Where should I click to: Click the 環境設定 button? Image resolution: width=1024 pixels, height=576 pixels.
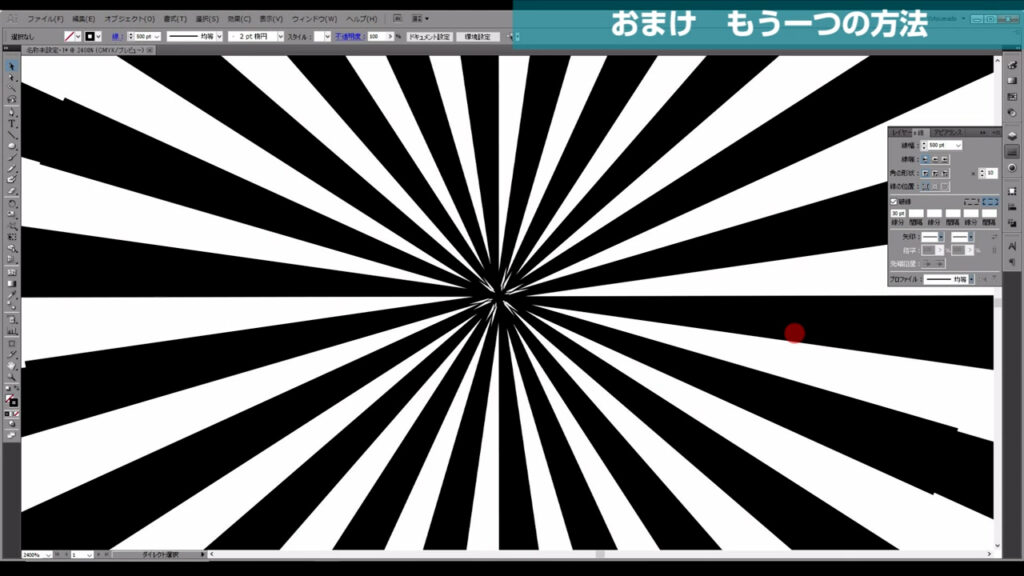(478, 36)
